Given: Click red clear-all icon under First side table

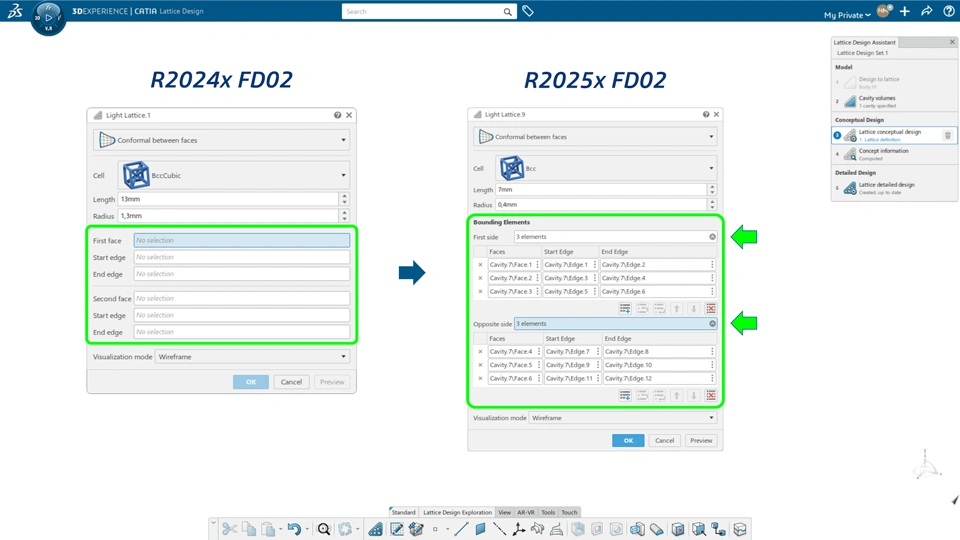Looking at the screenshot, I should point(711,309).
